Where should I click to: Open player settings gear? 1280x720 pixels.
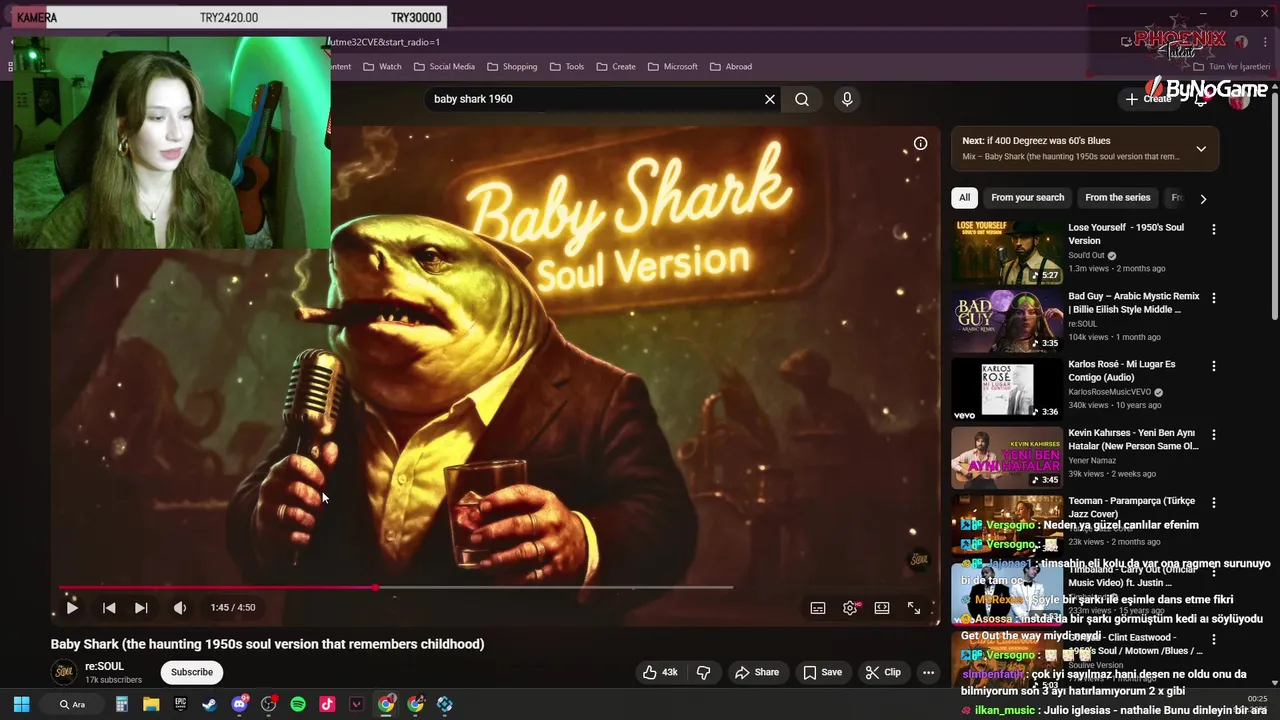click(850, 607)
